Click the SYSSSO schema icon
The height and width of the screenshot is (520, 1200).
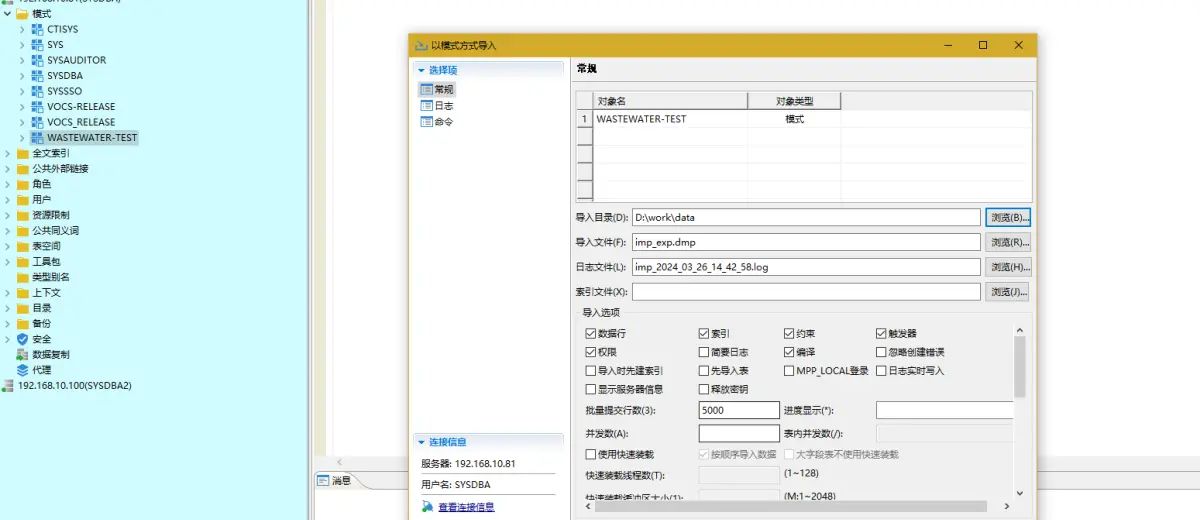(x=38, y=91)
